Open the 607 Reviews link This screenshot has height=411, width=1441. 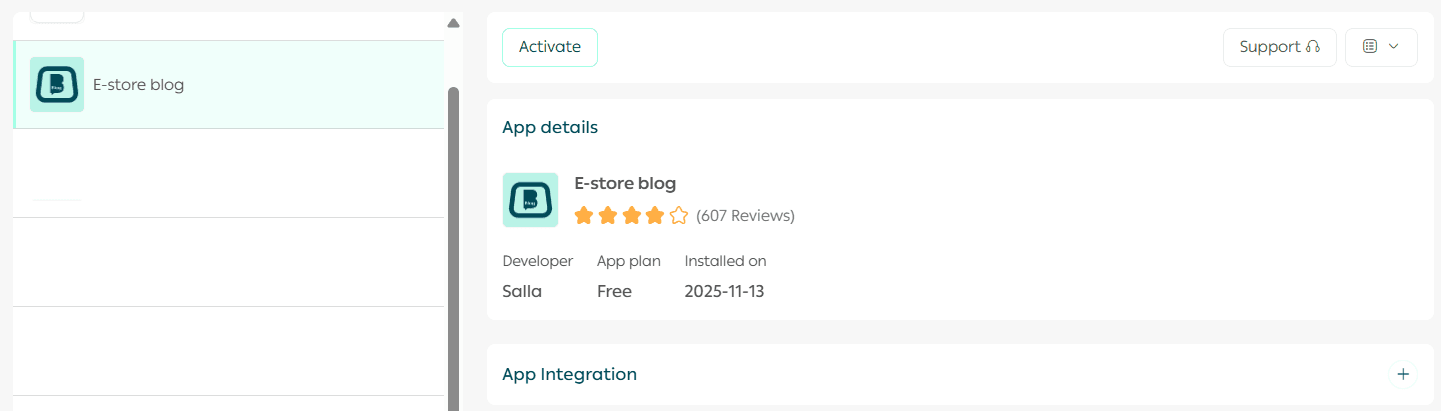point(745,215)
